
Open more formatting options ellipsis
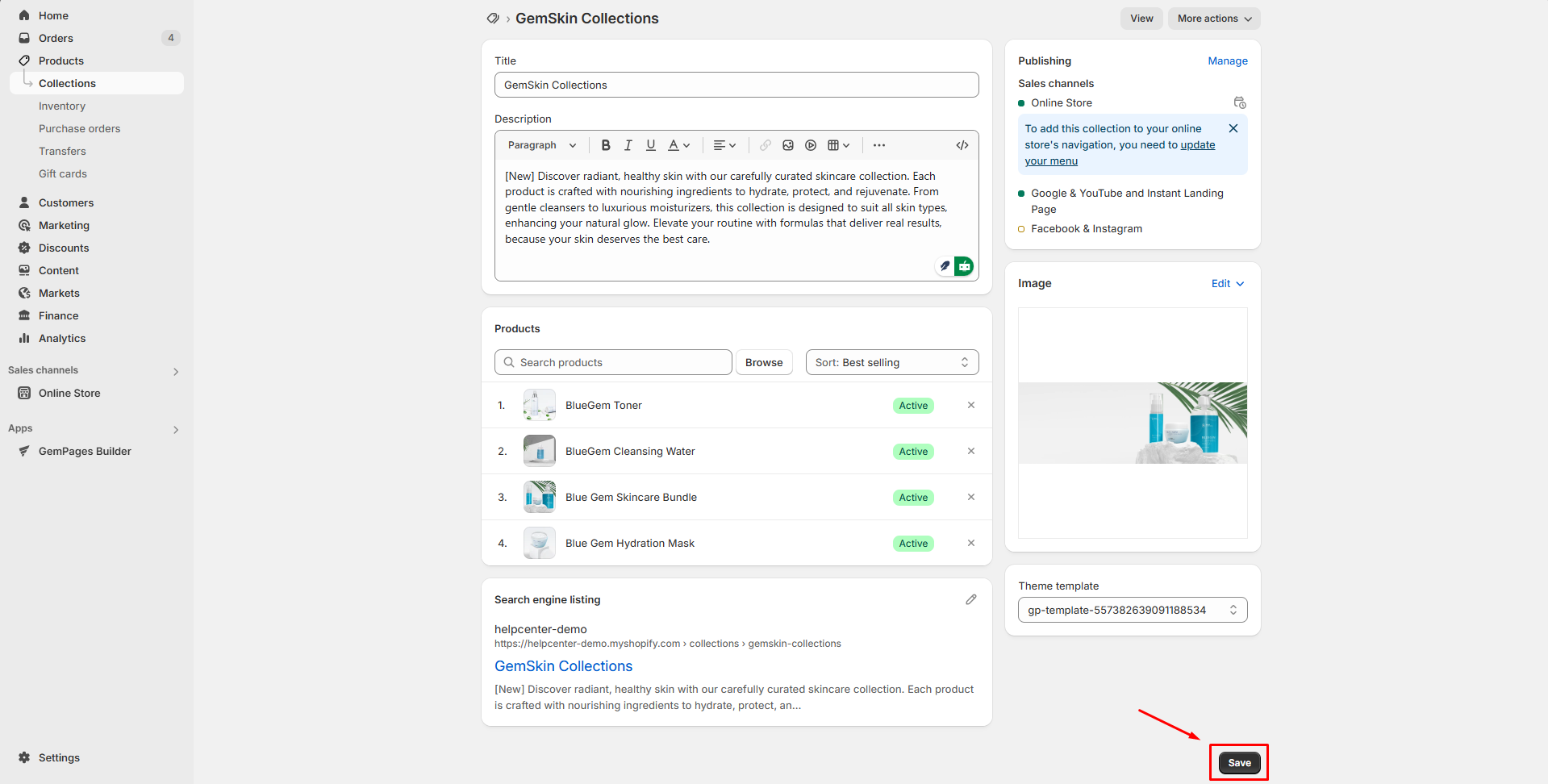[879, 145]
